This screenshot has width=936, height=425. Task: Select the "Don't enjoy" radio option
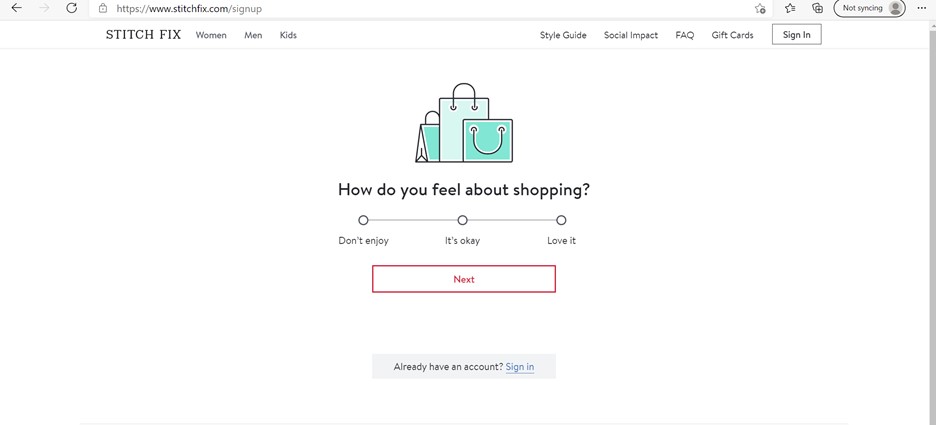click(x=364, y=220)
